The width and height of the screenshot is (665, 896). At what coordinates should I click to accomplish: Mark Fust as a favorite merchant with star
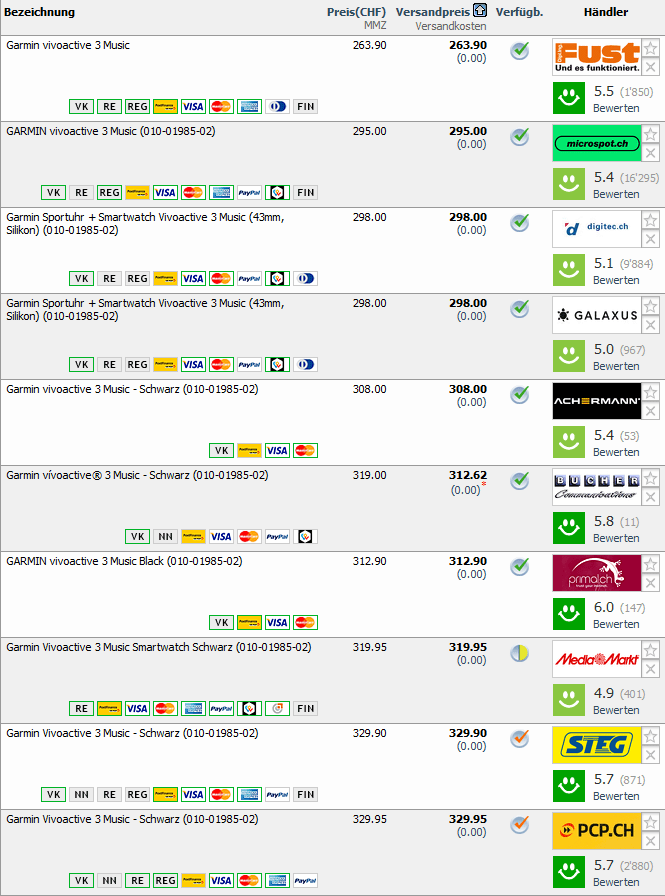pos(651,49)
